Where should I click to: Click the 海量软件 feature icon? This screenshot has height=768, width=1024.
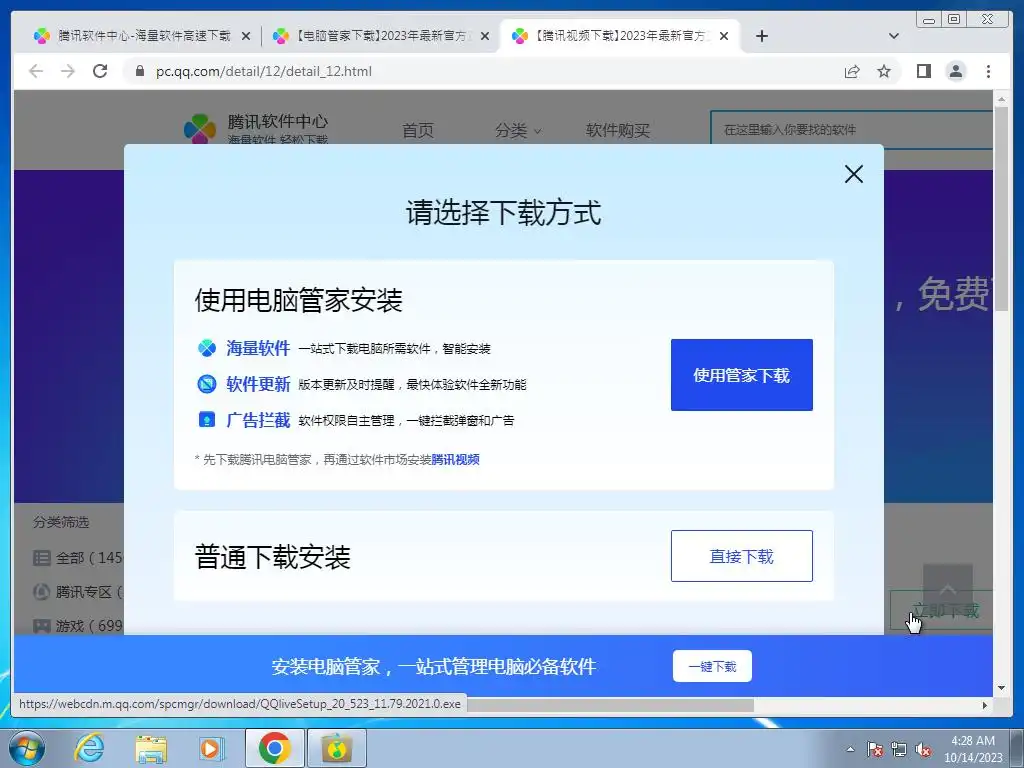(207, 348)
